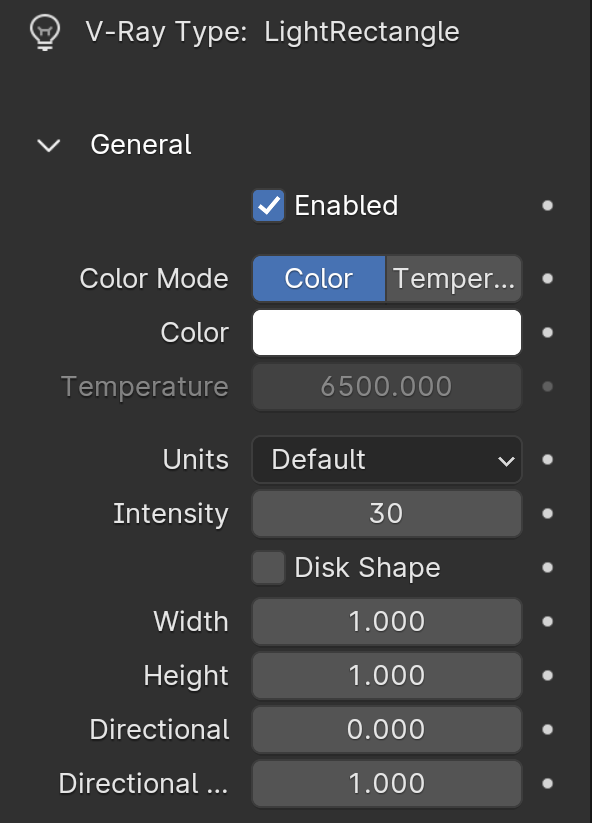This screenshot has height=823, width=592.
Task: Click the animate dot beside Height field
Action: (x=547, y=675)
